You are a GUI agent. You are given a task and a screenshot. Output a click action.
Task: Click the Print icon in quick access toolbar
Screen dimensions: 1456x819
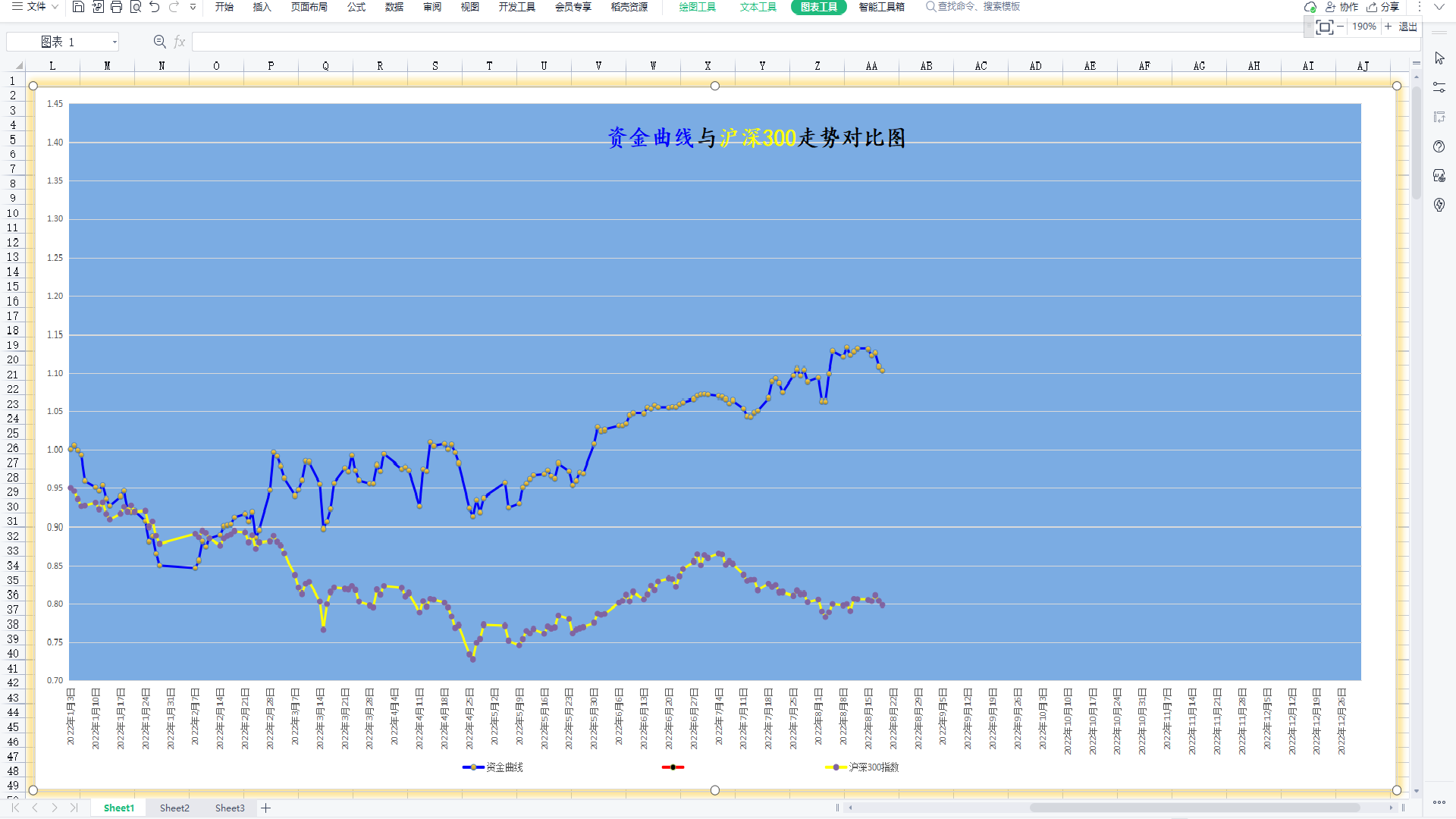tap(116, 7)
